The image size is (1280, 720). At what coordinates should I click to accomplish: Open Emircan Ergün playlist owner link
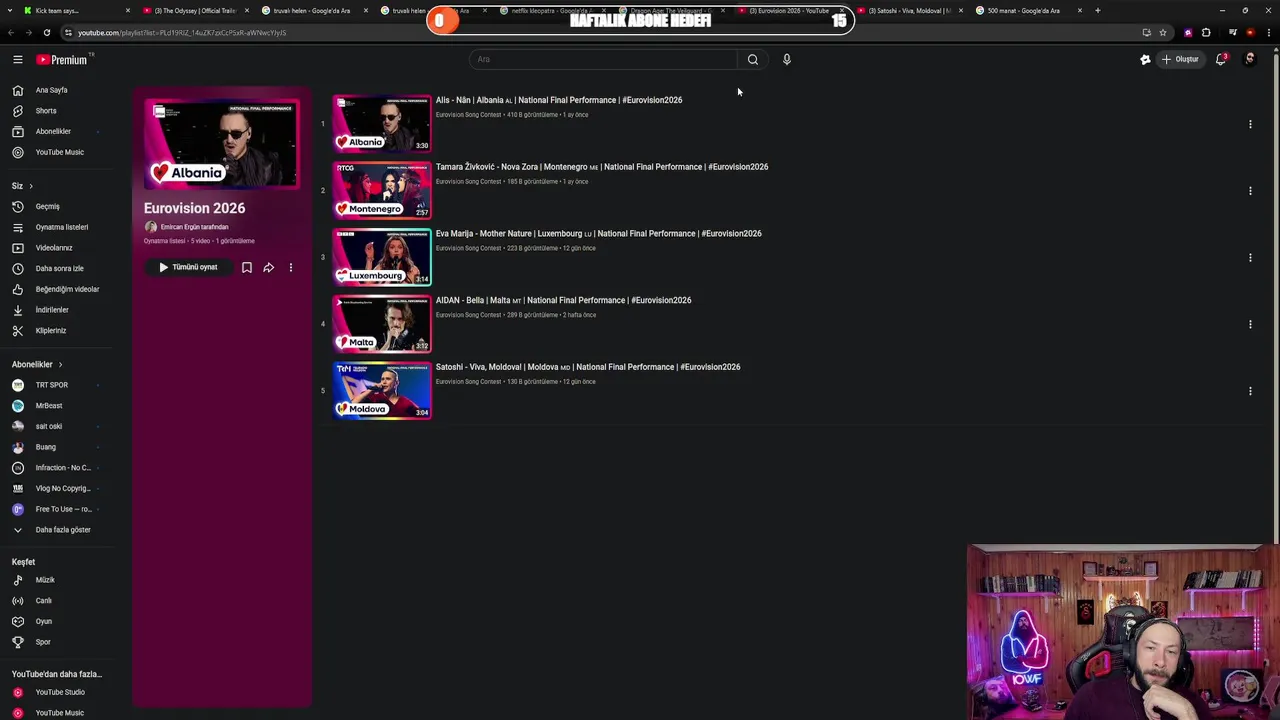click(194, 227)
